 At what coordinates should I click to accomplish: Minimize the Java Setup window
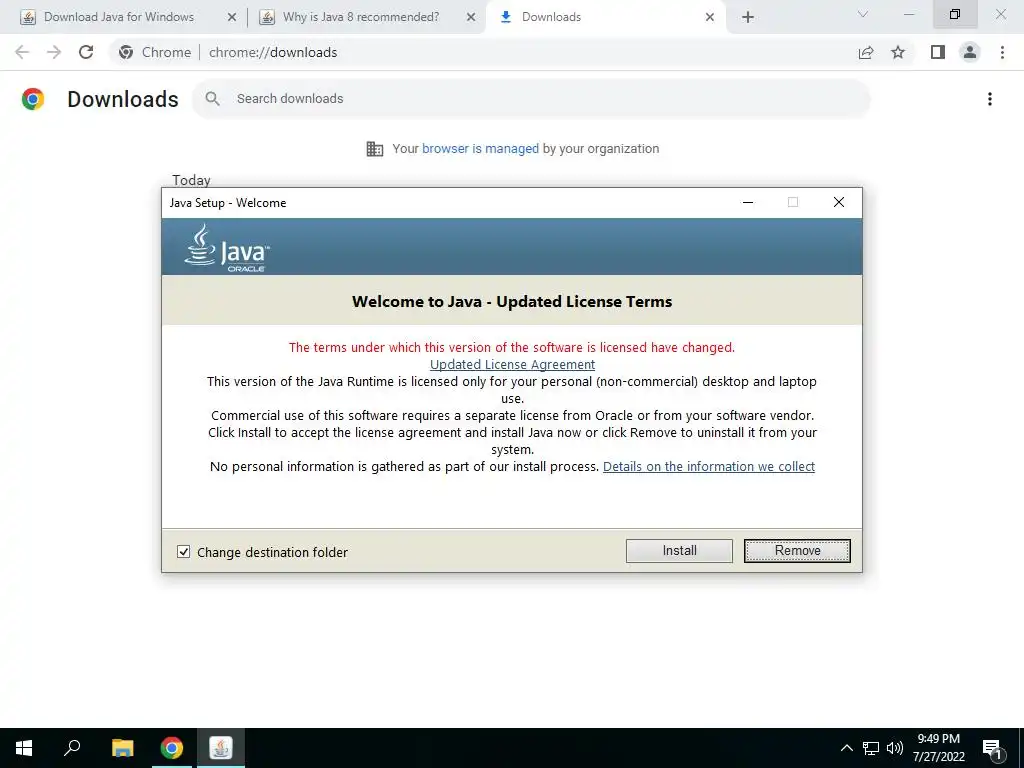[748, 202]
